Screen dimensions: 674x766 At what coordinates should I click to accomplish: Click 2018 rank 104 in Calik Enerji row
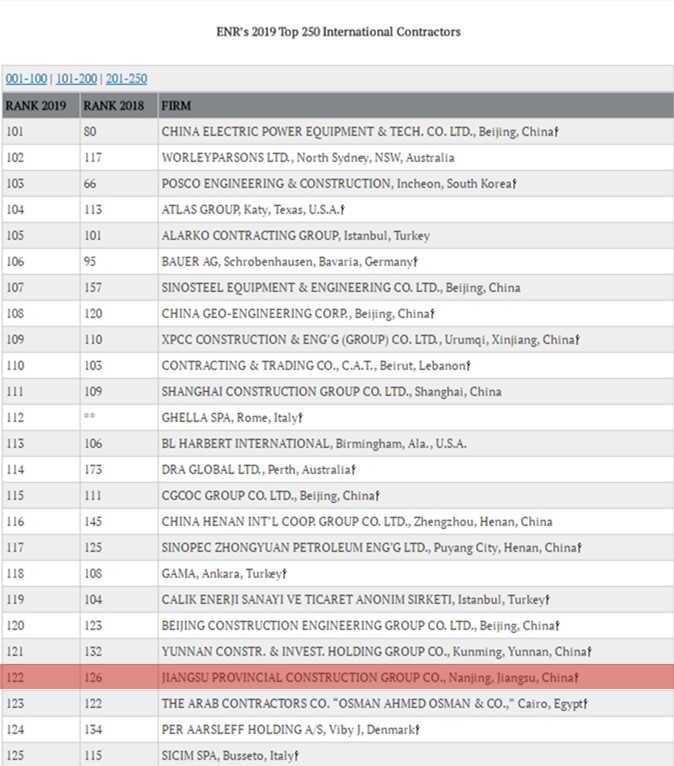119,599
